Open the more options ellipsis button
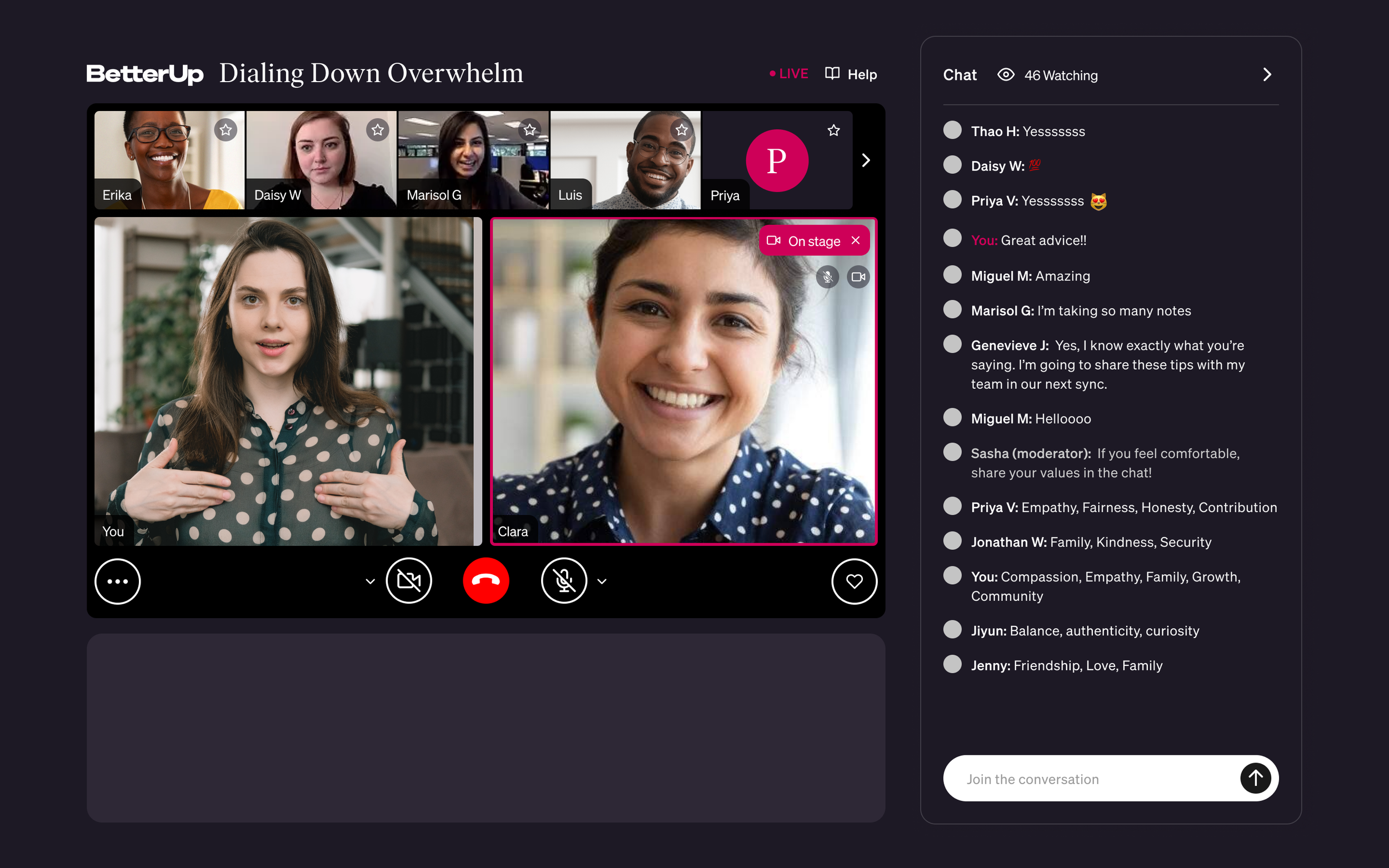 point(118,581)
